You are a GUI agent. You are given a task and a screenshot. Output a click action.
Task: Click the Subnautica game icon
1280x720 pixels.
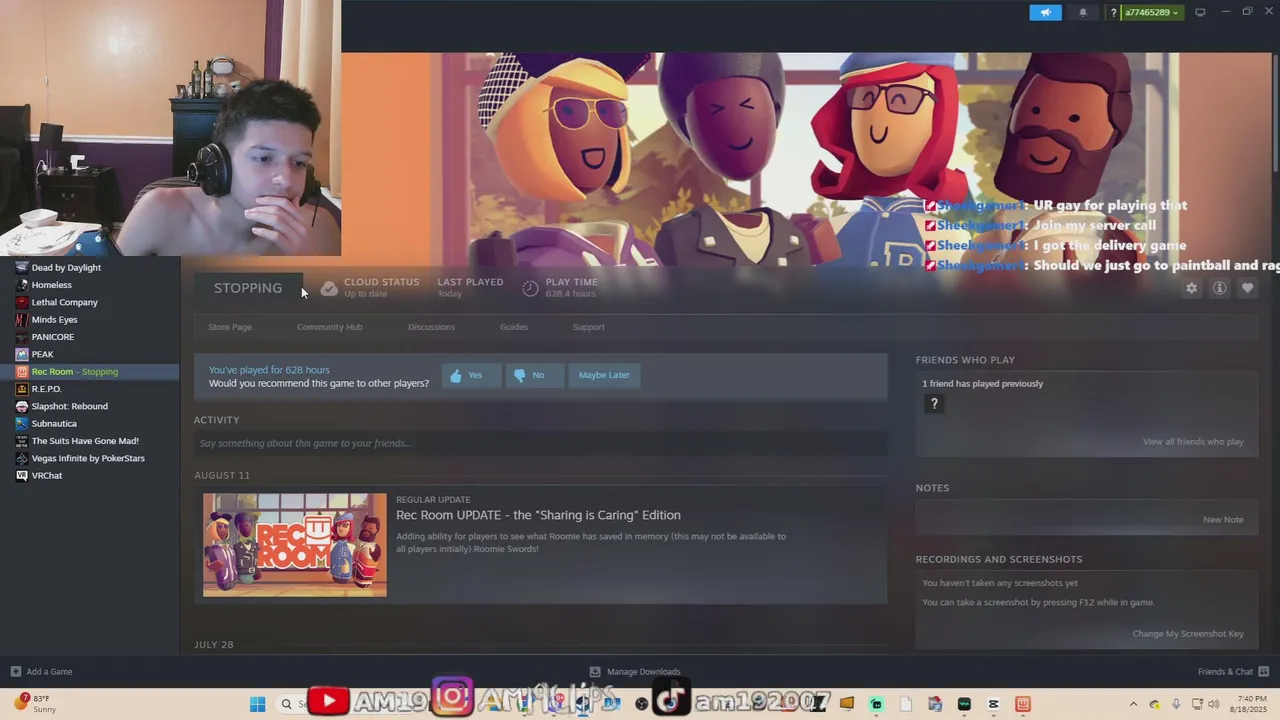[x=22, y=424]
